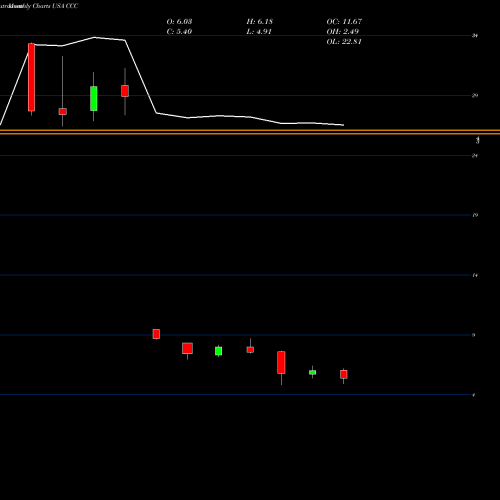
Task: Select the green candle in the upper panel
Action: (x=94, y=98)
